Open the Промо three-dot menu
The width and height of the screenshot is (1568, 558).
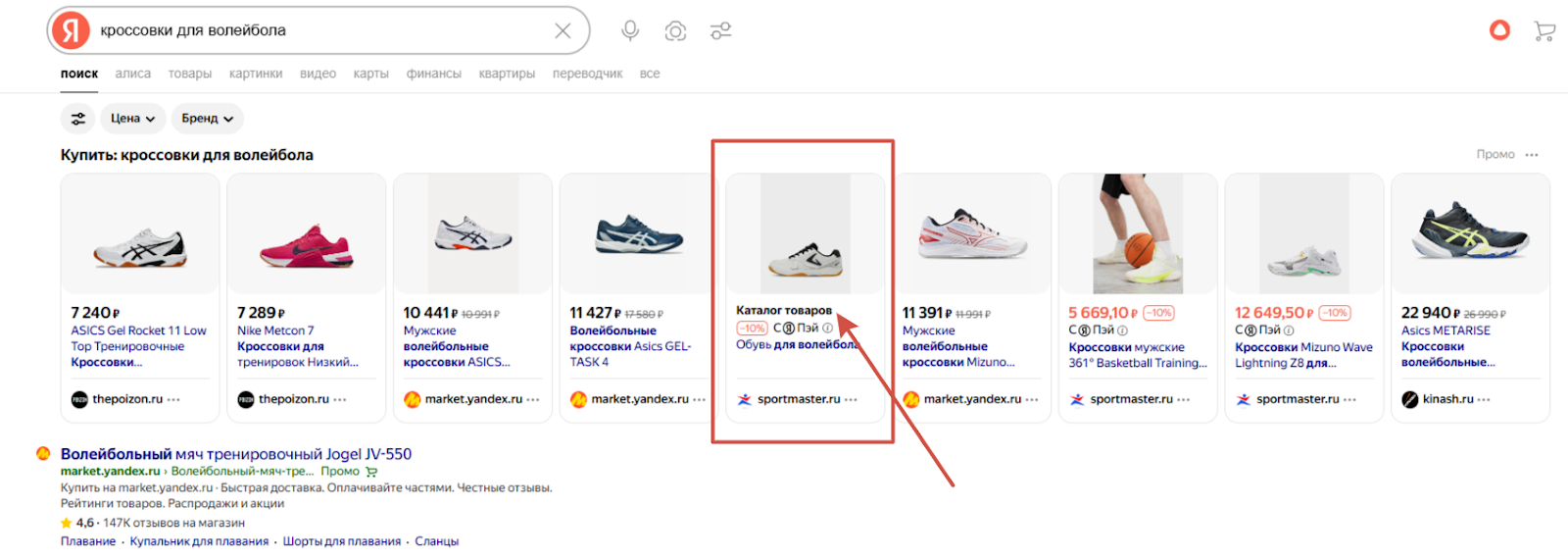point(1532,155)
